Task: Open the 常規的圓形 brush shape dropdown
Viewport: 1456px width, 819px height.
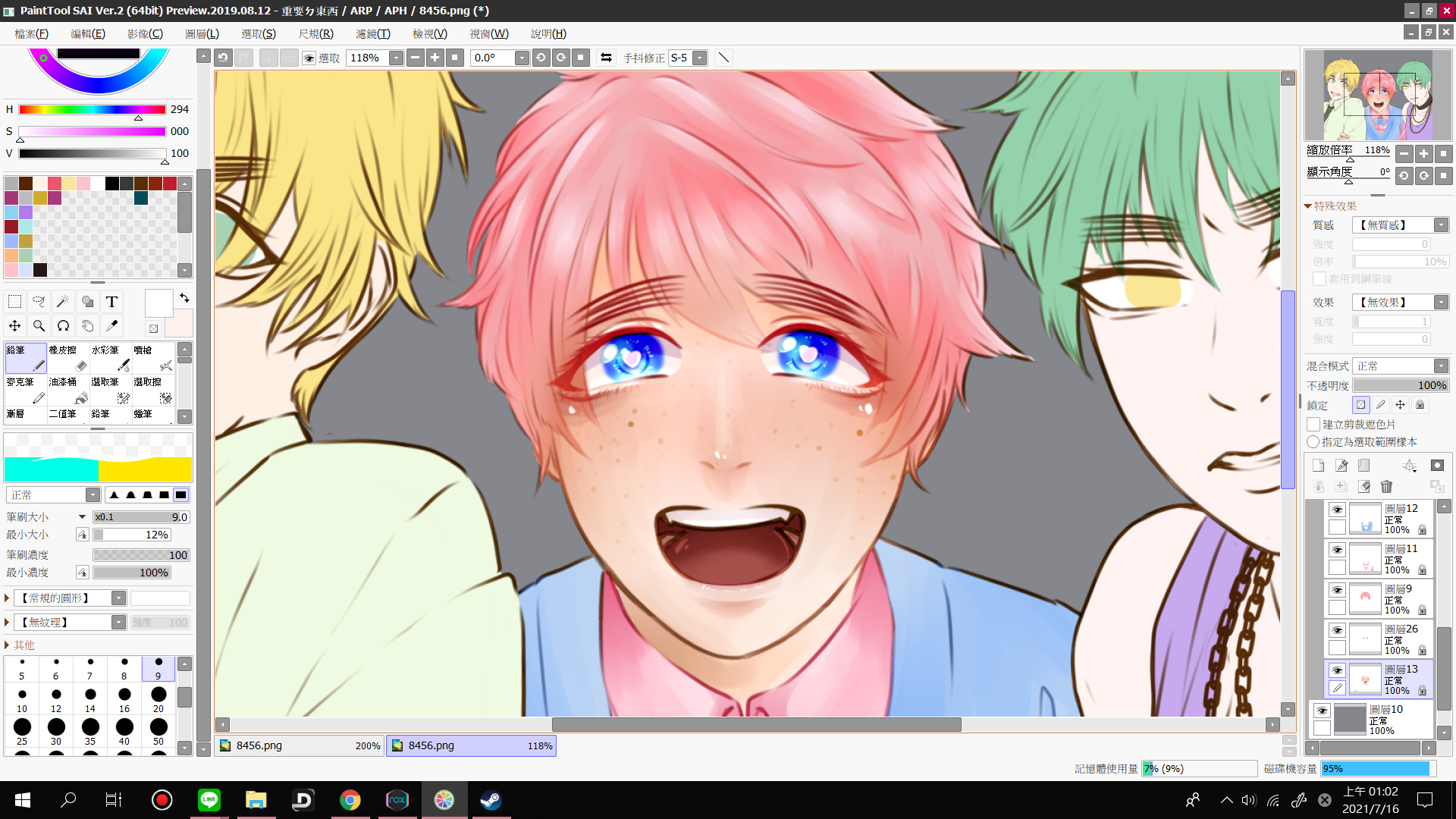Action: (118, 598)
